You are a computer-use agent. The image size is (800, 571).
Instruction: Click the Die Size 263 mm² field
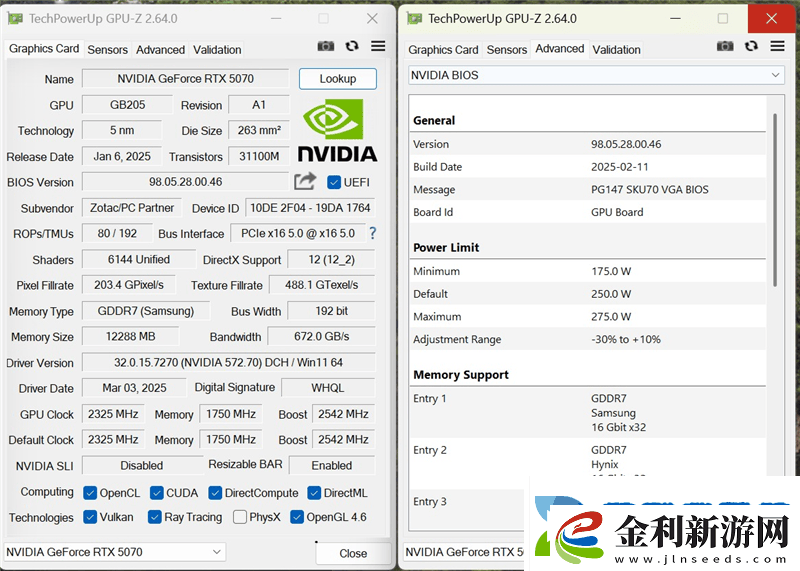[259, 130]
